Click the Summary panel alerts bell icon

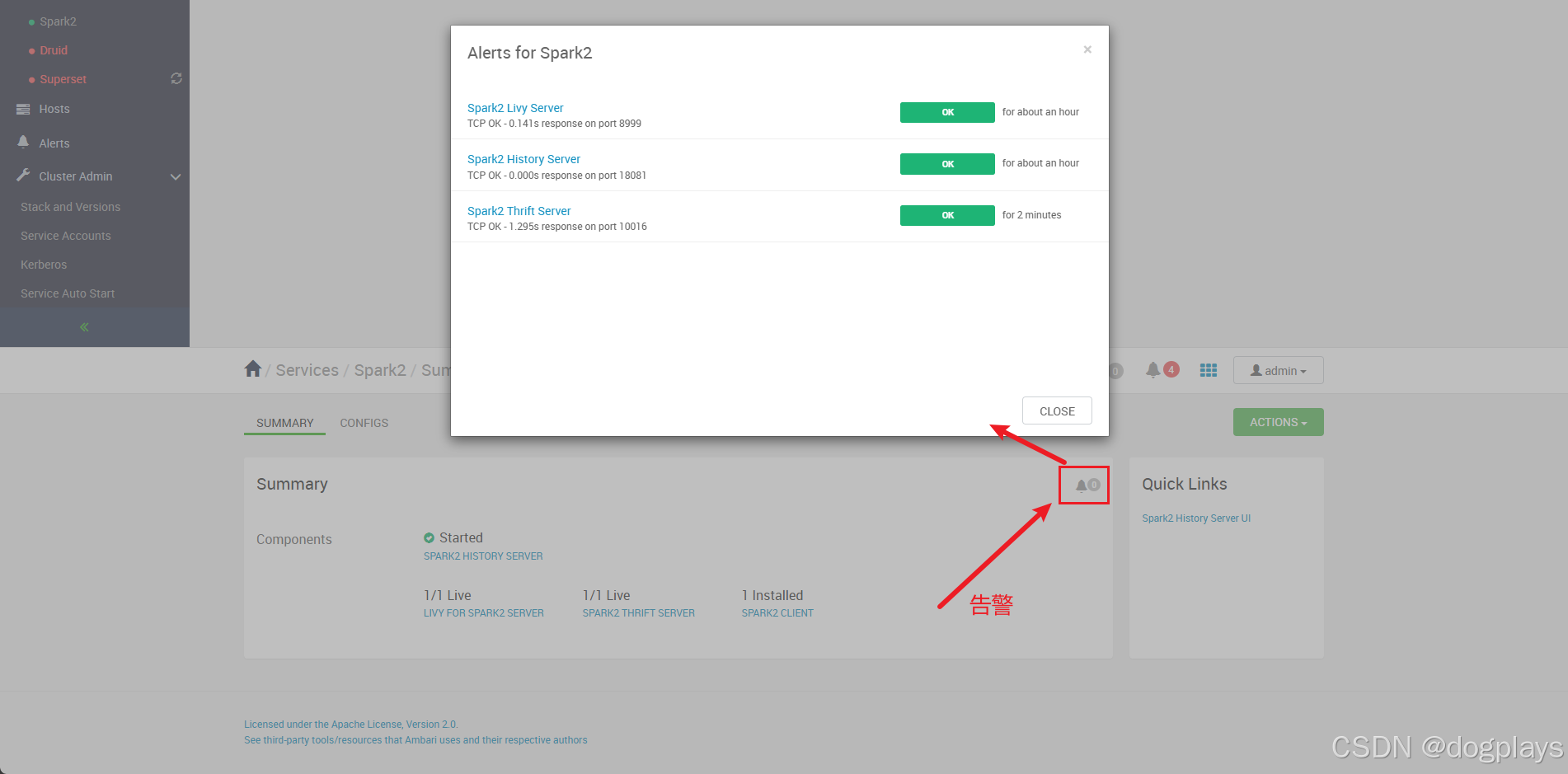[1087, 485]
